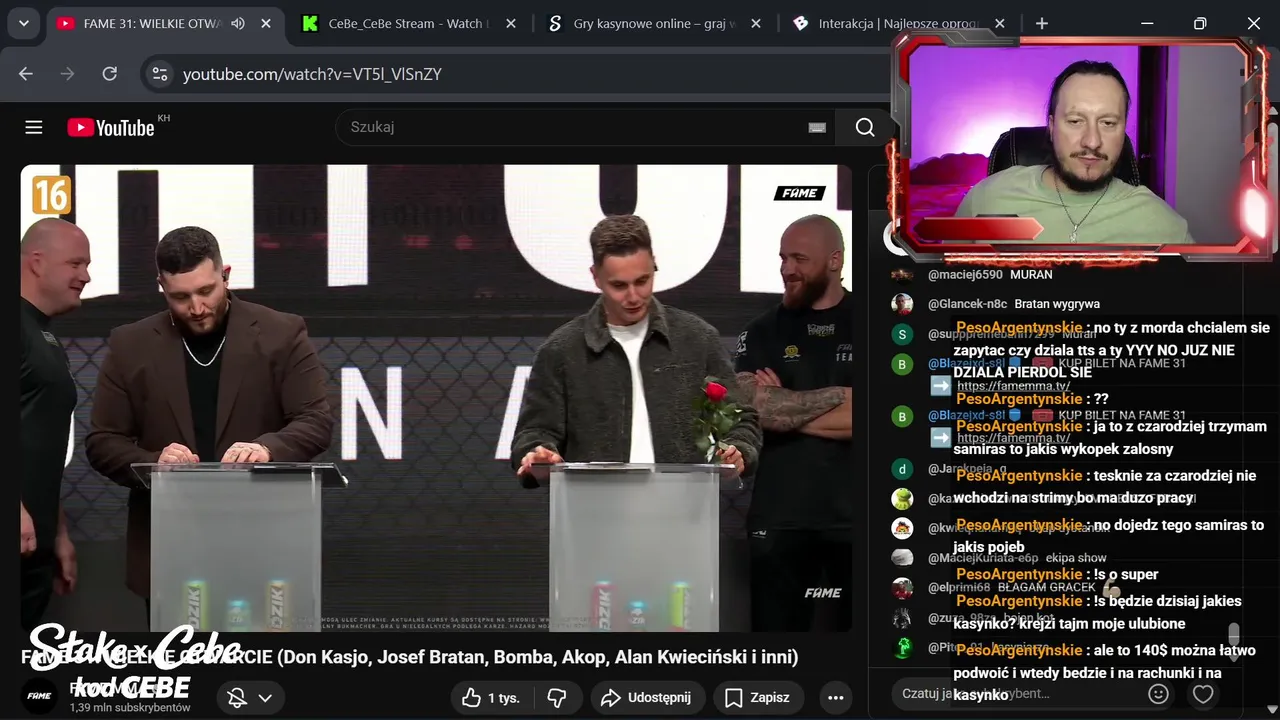Viewport: 1280px width, 720px height.
Task: Switch to CeBe_CeBe Stream tab
Action: coord(408,23)
